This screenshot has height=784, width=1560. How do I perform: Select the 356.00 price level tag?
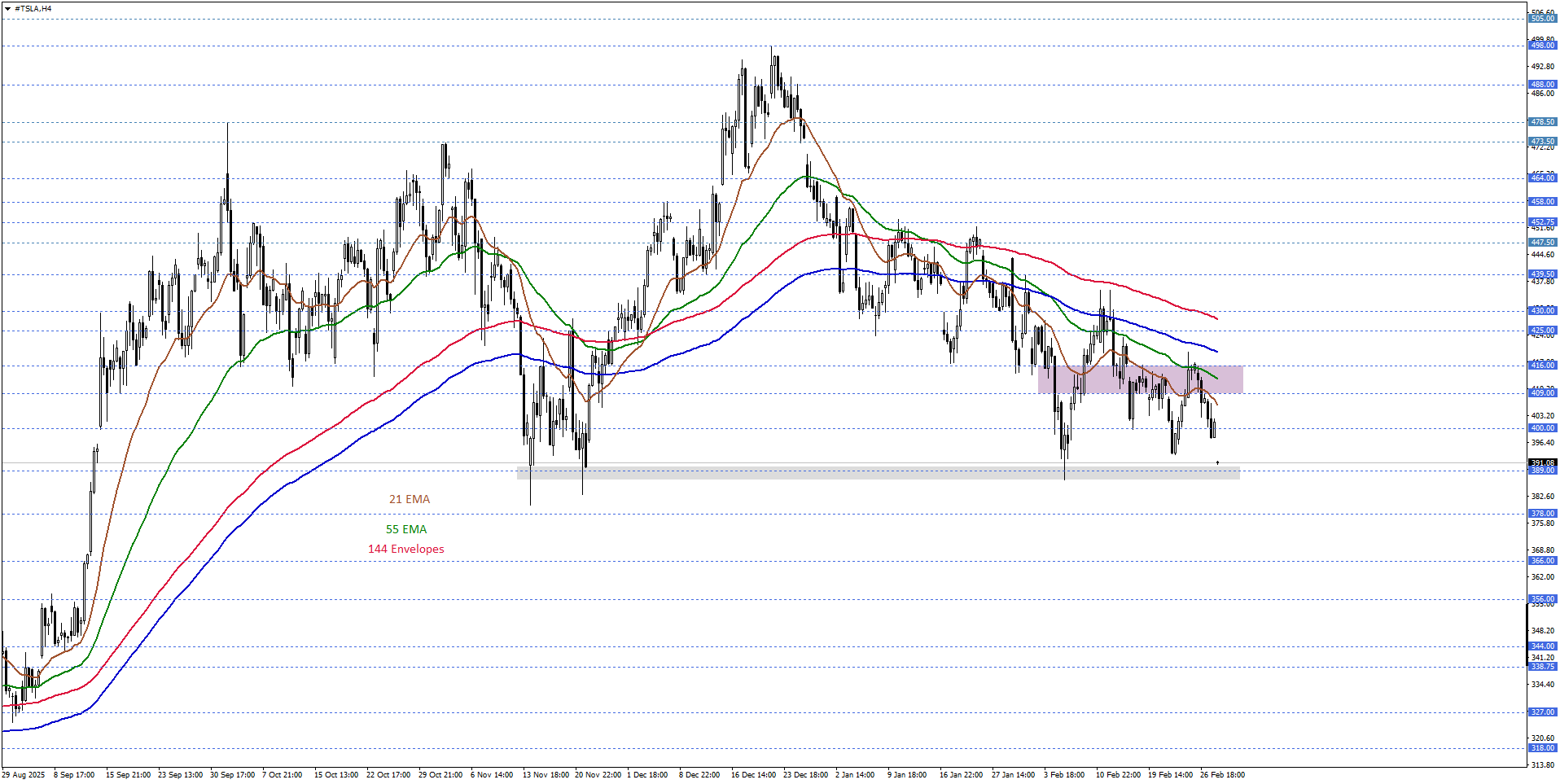pos(1542,598)
